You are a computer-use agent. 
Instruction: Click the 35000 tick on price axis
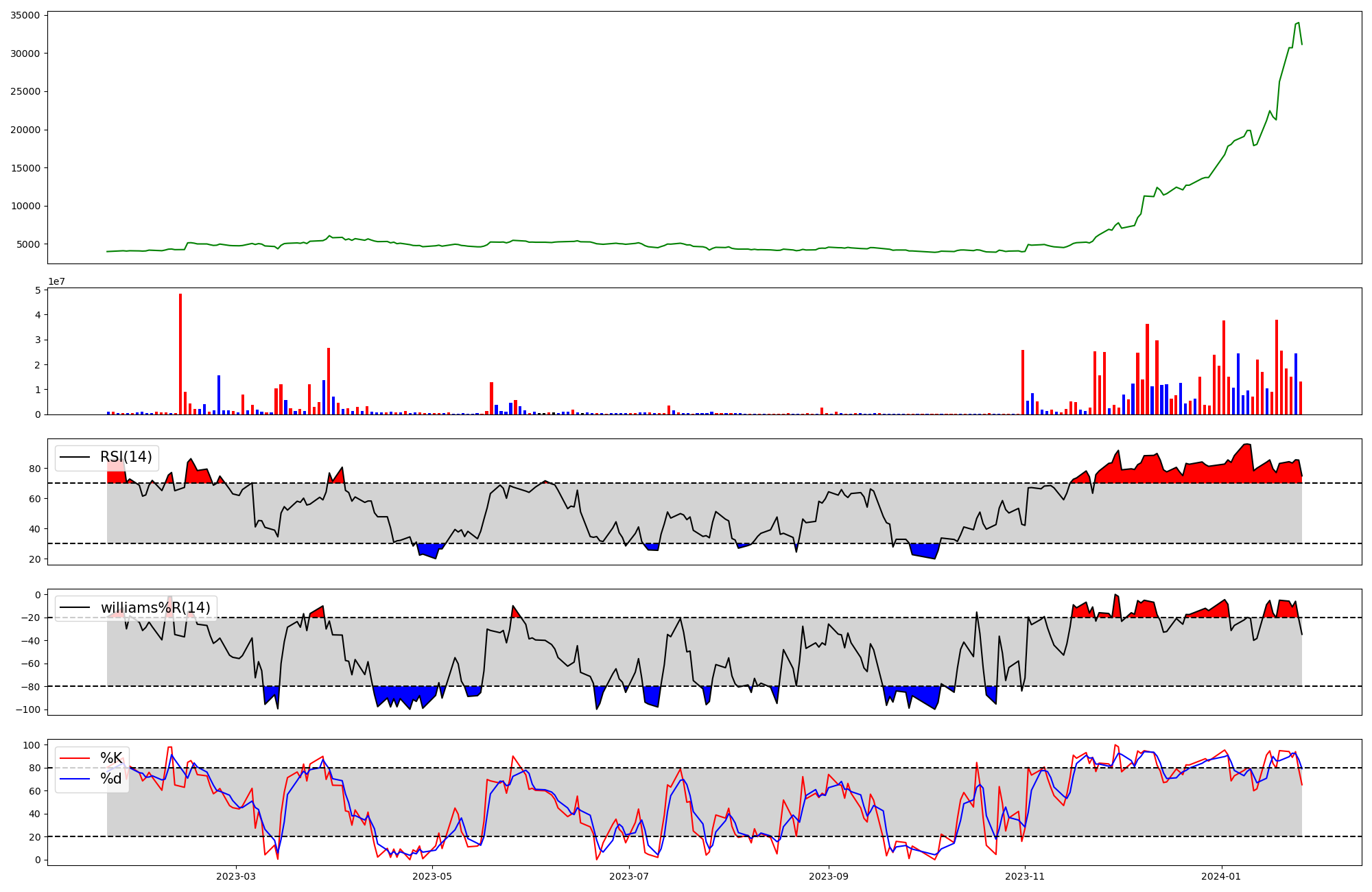pyautogui.click(x=25, y=15)
